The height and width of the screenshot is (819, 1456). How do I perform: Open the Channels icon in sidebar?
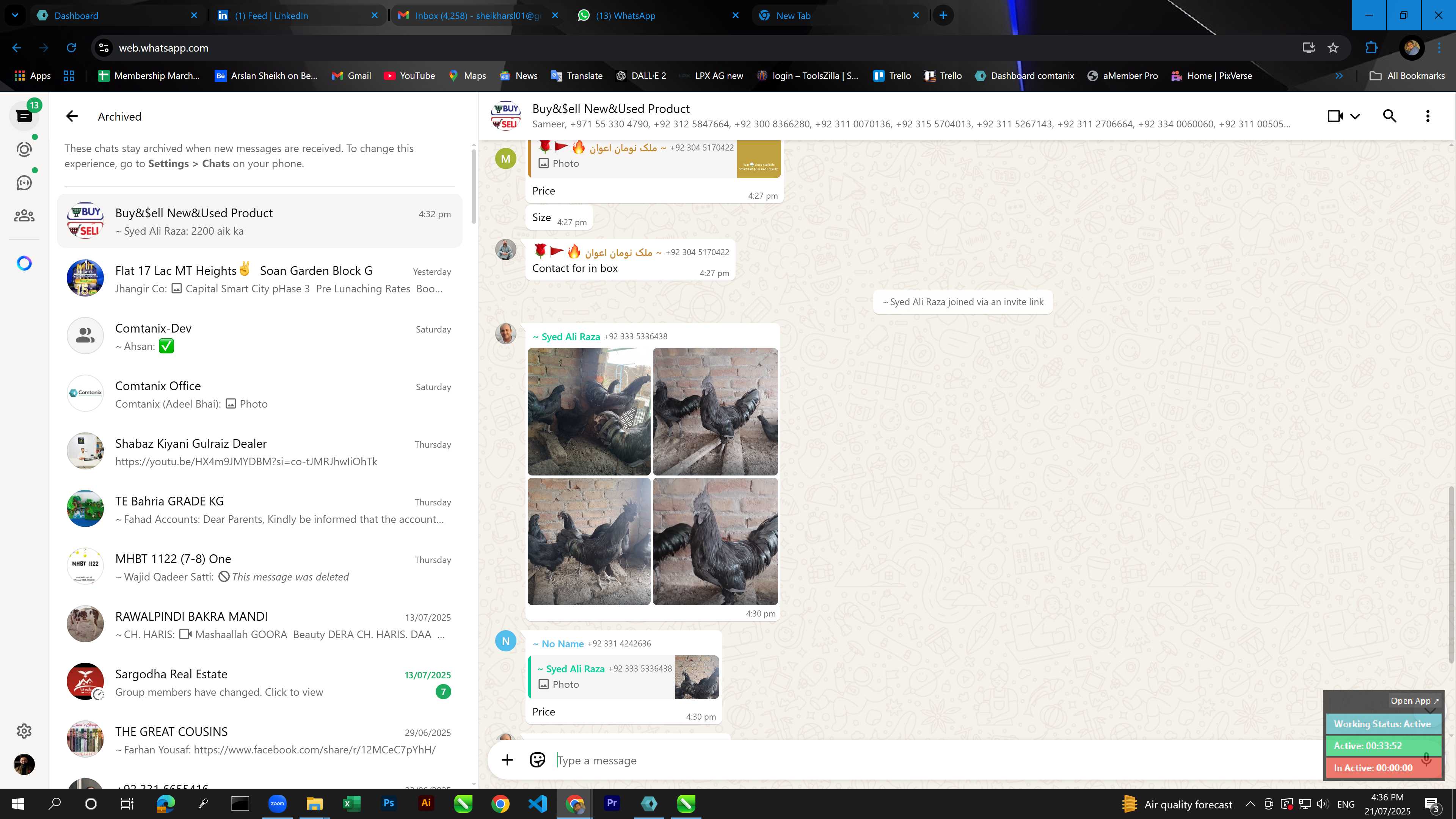pyautogui.click(x=24, y=182)
